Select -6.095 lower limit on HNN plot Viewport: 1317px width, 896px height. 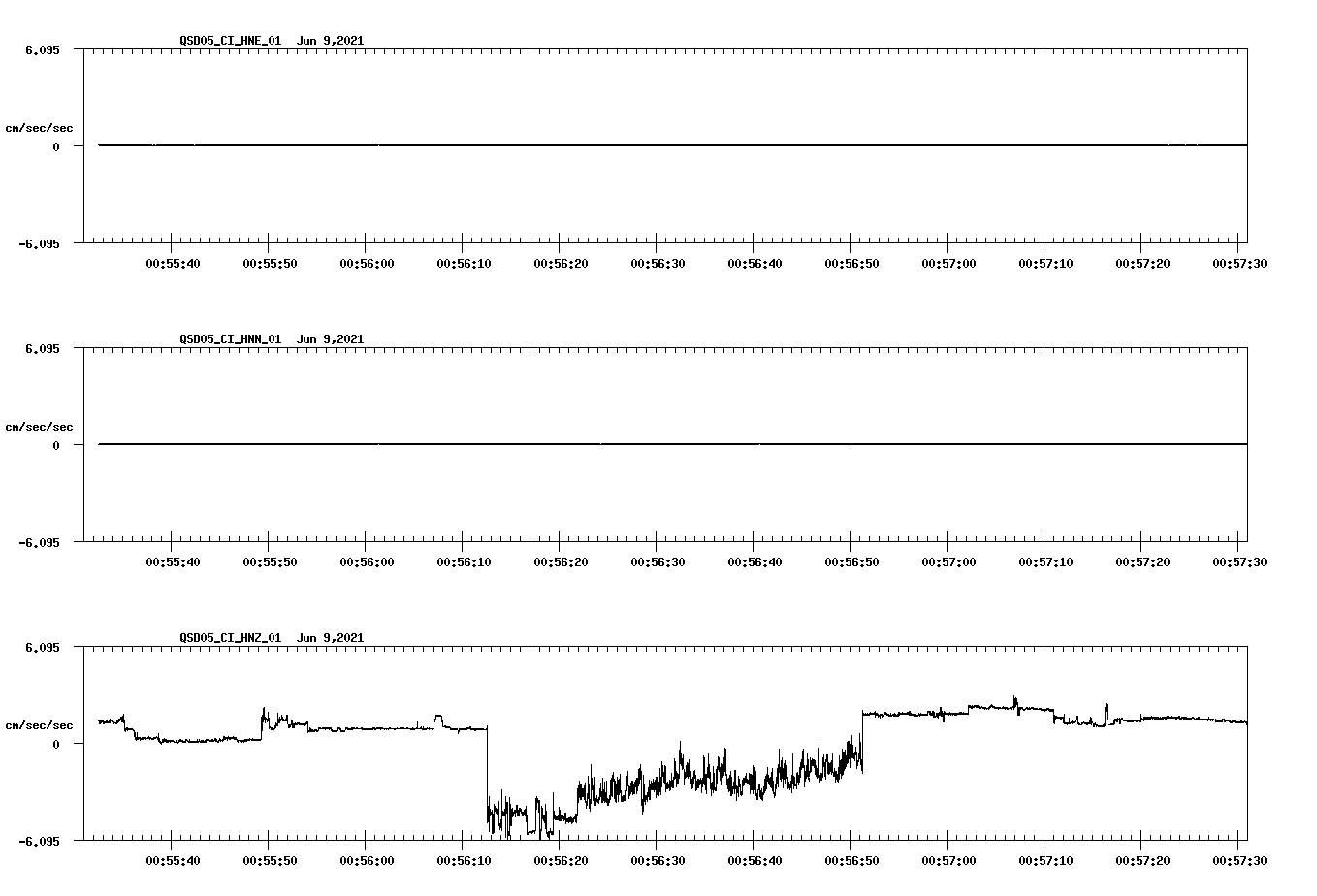point(40,543)
